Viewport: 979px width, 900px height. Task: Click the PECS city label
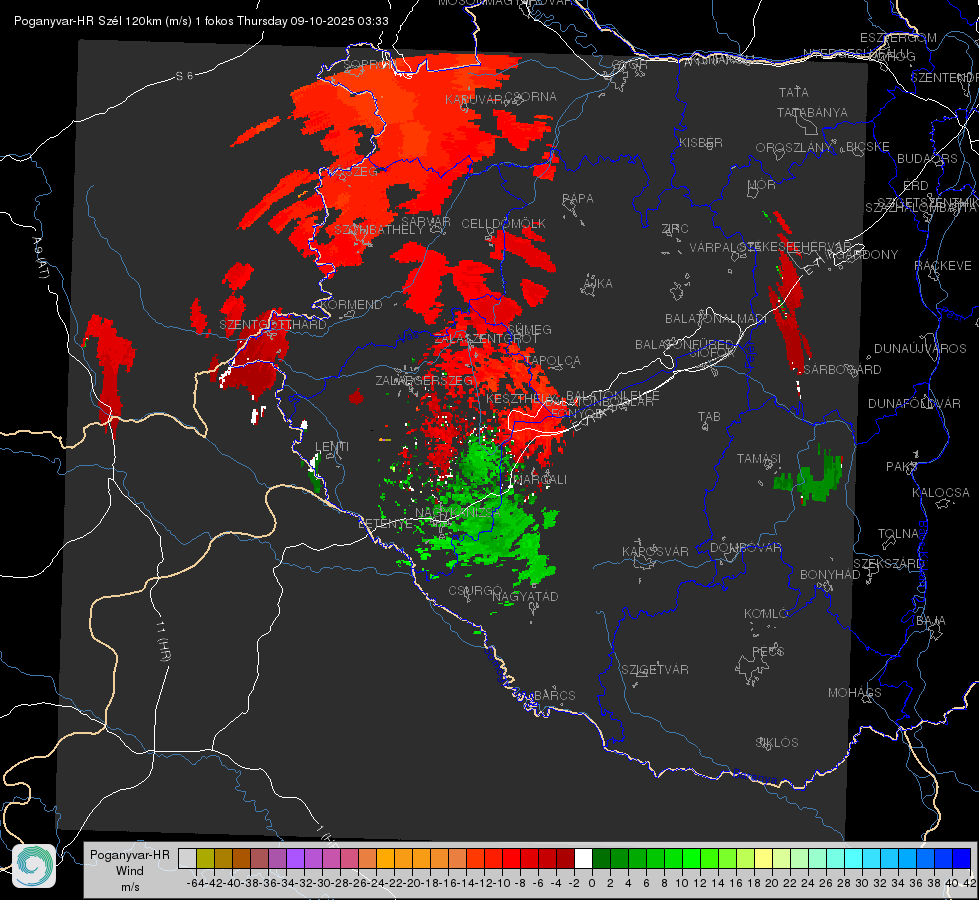tap(768, 651)
